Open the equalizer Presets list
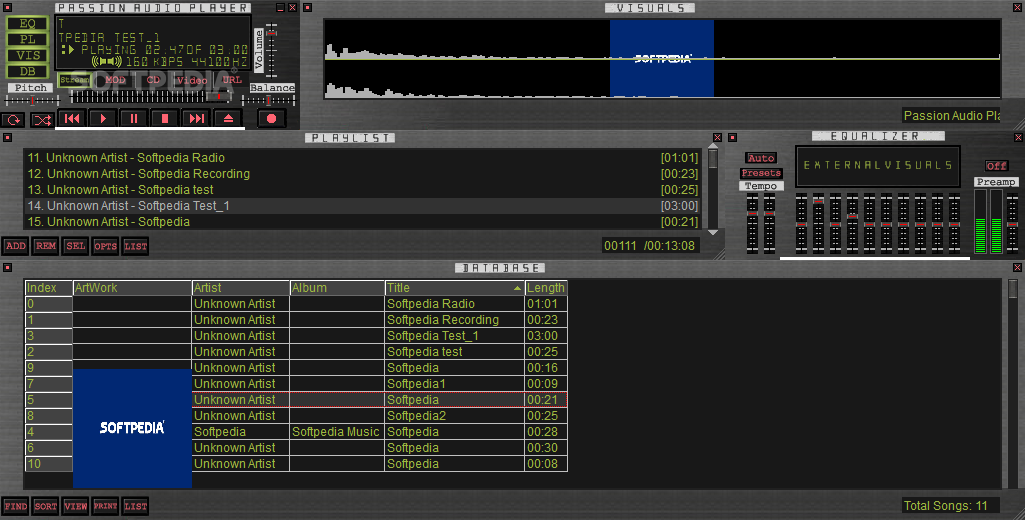The image size is (1025, 520). tap(761, 173)
